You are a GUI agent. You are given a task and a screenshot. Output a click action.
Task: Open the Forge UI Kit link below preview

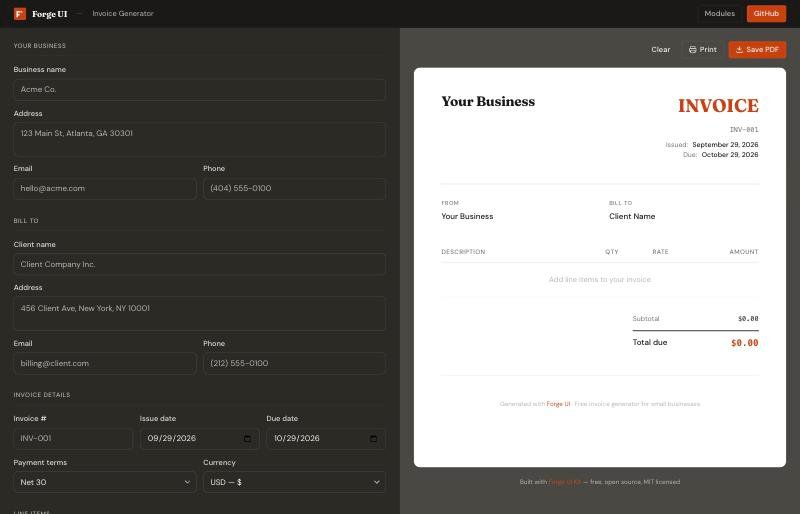(x=565, y=482)
